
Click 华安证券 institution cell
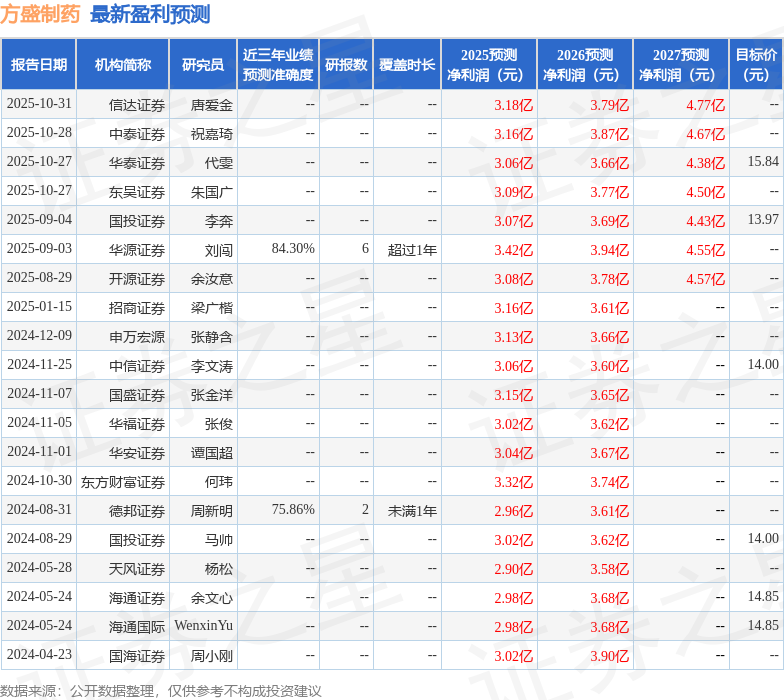tap(137, 453)
